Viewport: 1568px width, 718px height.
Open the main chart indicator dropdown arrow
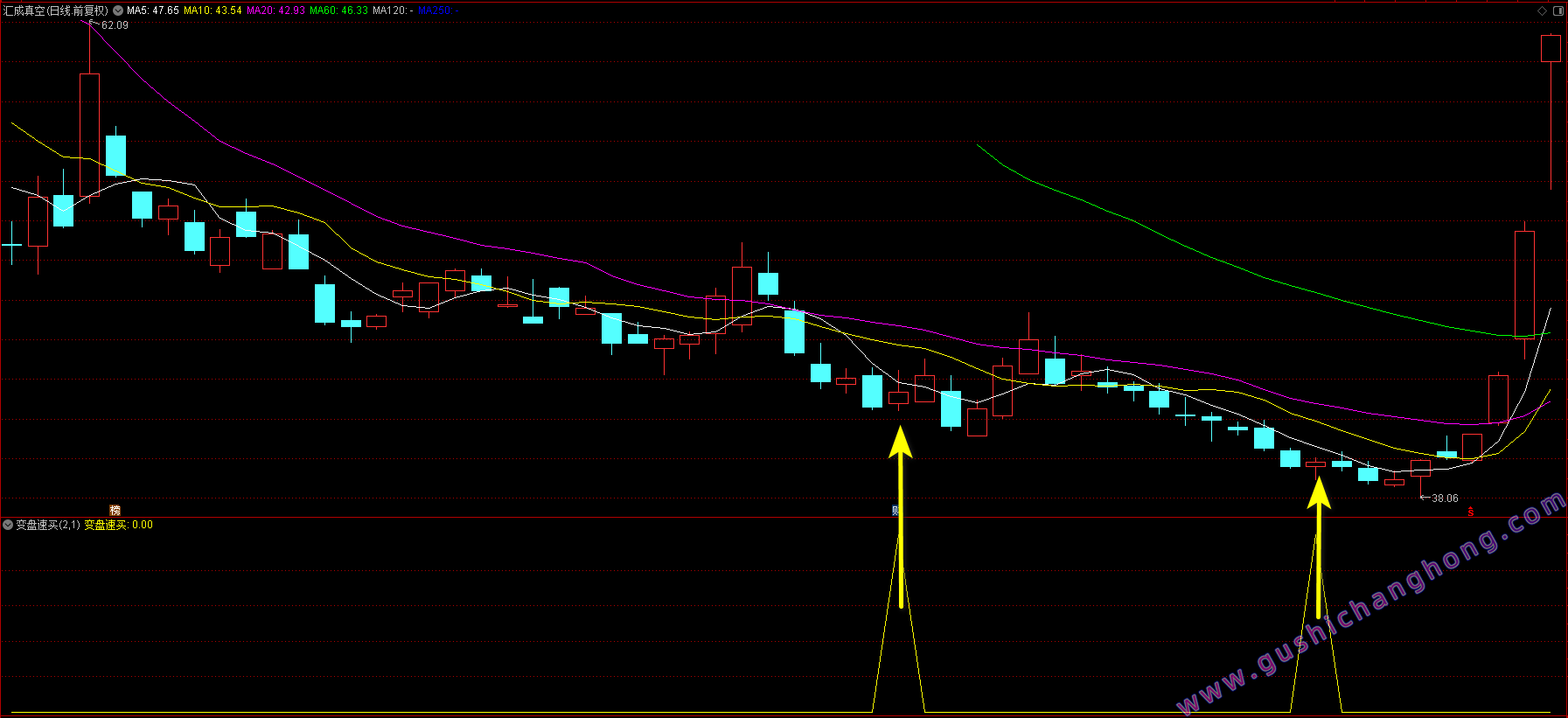(118, 10)
